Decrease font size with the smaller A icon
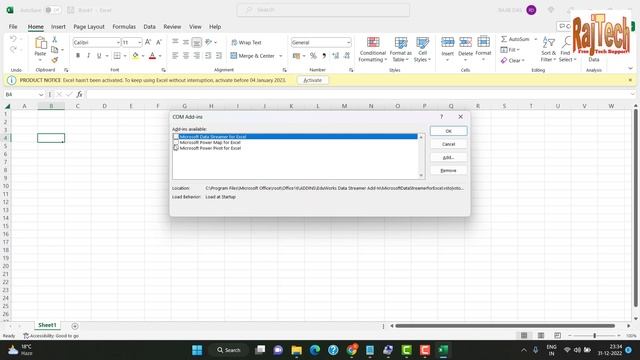This screenshot has height=360, width=640. (159, 42)
